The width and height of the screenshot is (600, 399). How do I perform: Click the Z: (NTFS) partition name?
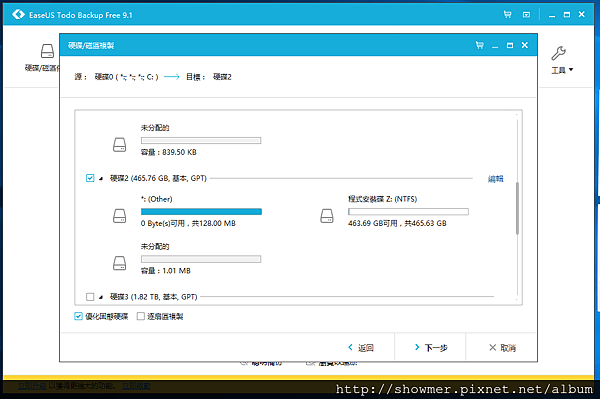coord(382,199)
